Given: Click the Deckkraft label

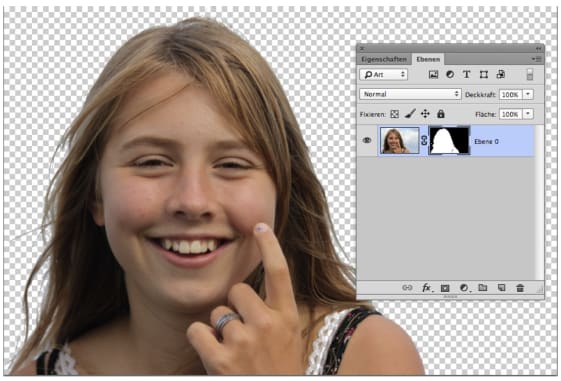Looking at the screenshot, I should coord(480,95).
